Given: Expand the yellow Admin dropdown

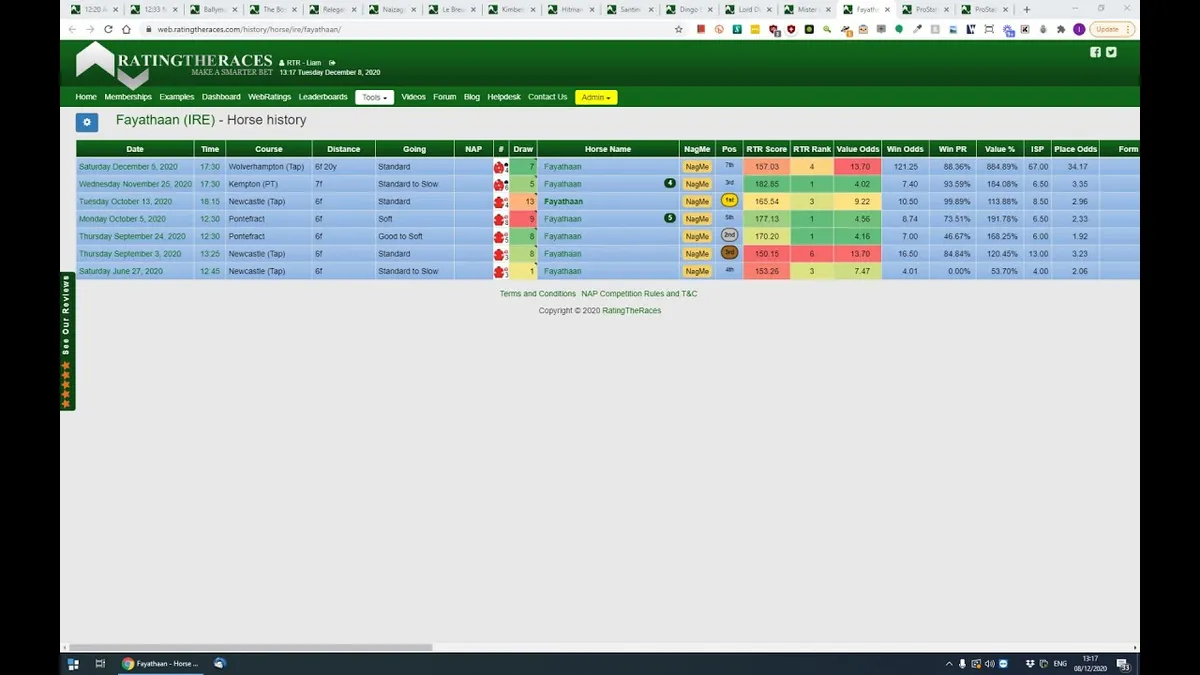Looking at the screenshot, I should click(596, 97).
